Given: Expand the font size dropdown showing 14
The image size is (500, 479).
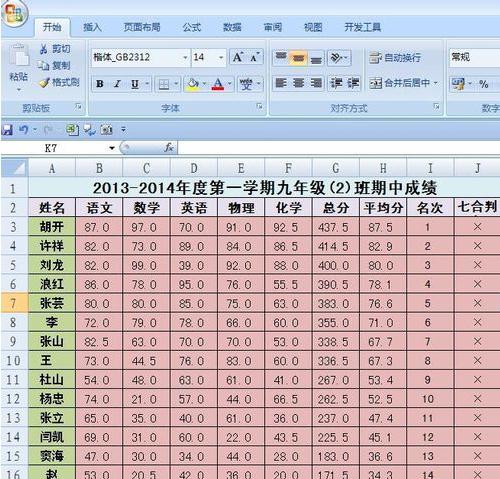Looking at the screenshot, I should (x=221, y=58).
